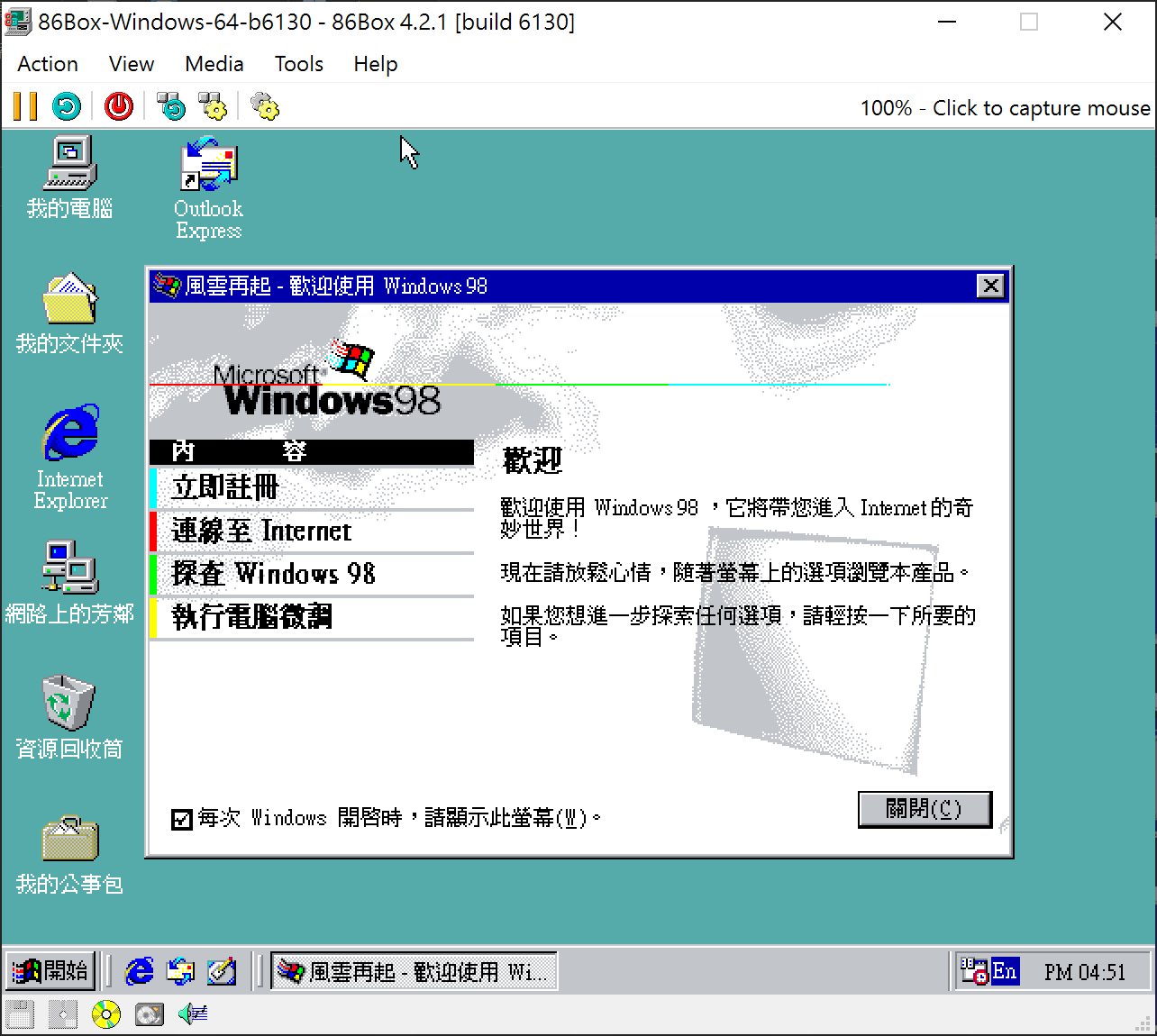Open the View menu
Screen dimensions: 1157x1036
click(132, 64)
